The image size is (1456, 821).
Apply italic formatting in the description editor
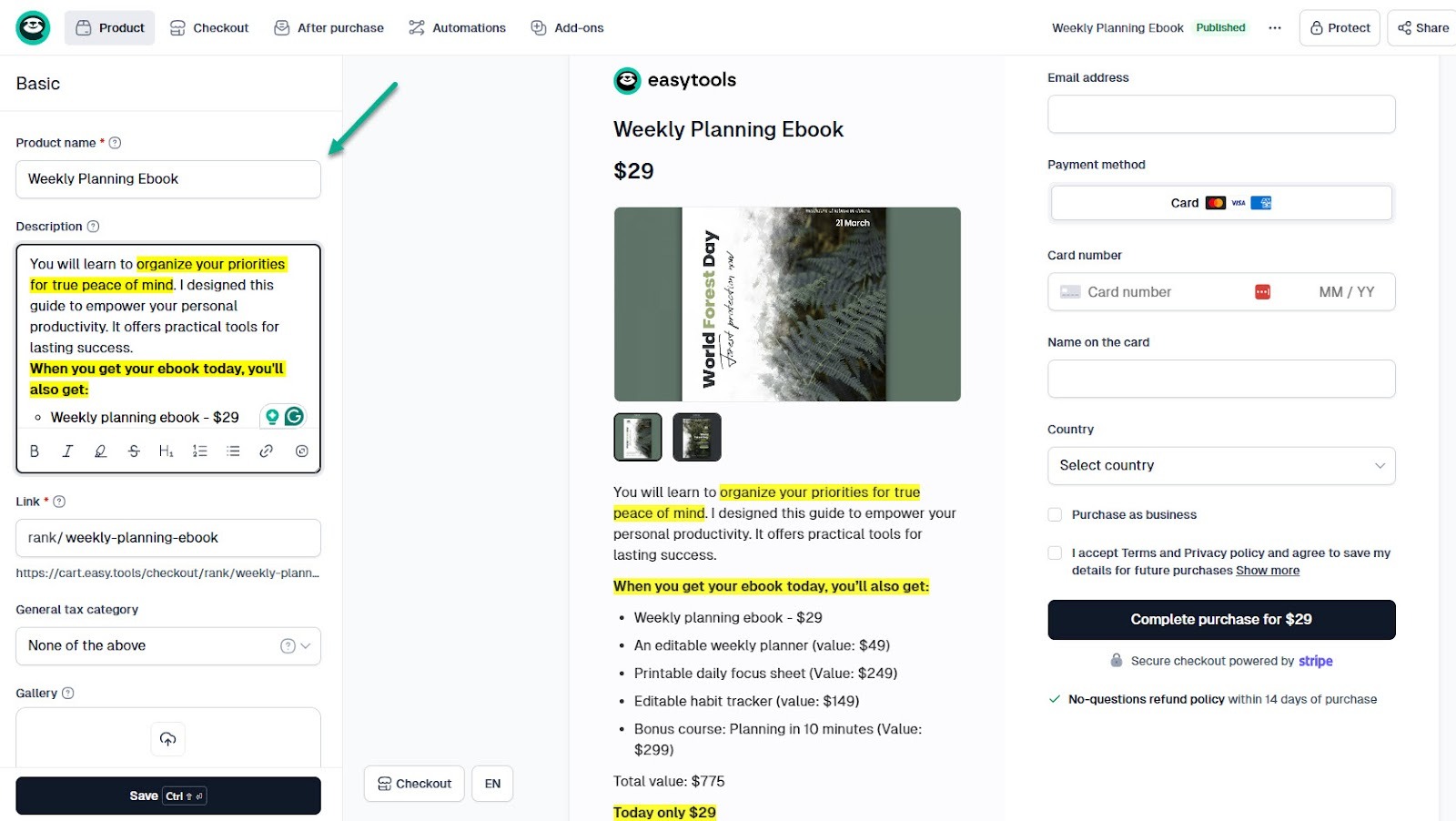click(67, 451)
